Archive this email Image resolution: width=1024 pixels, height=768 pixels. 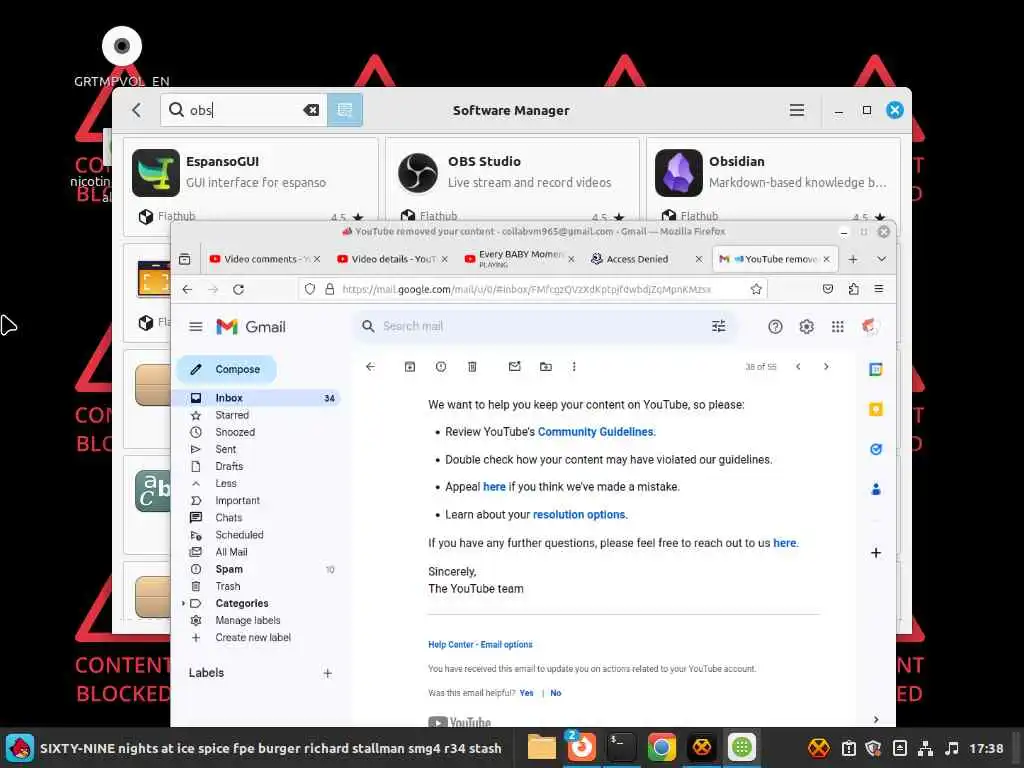(x=409, y=367)
